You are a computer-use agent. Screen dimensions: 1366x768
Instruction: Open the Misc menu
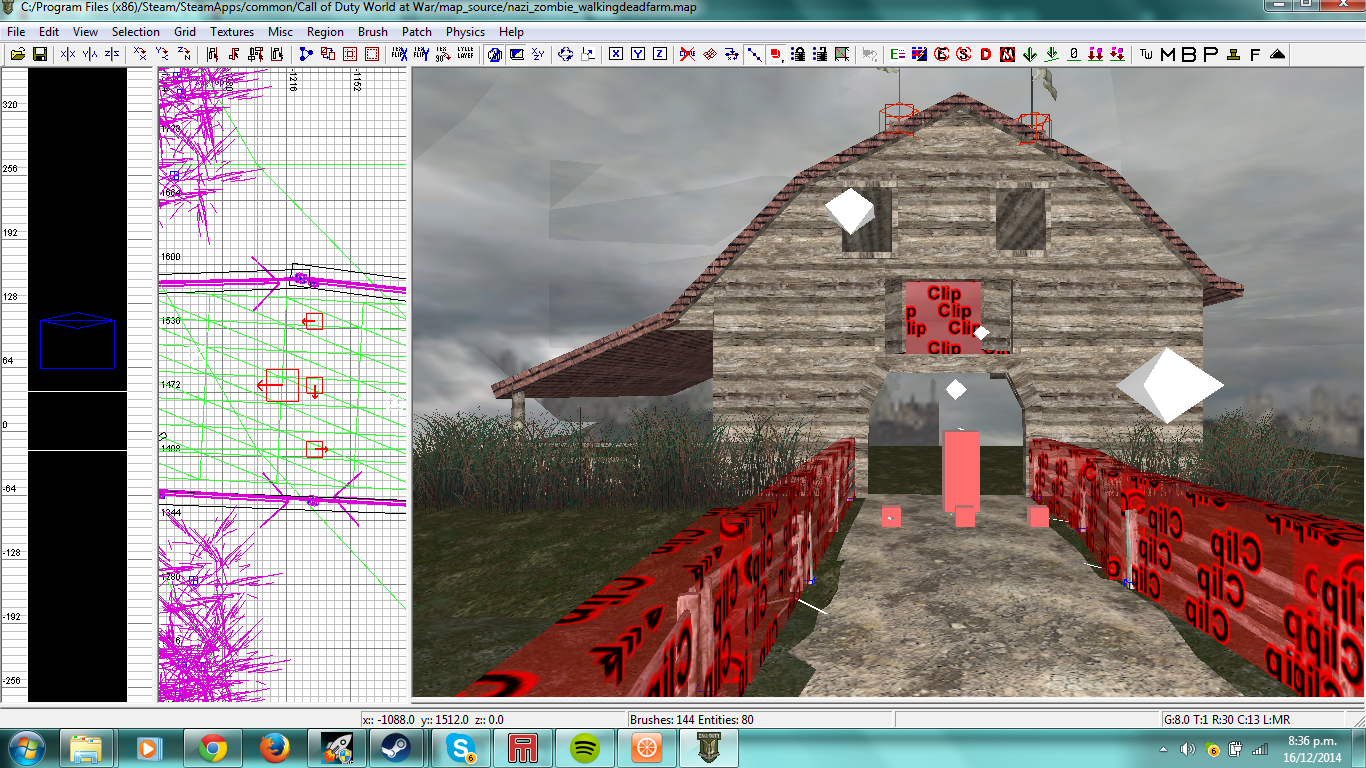coord(281,31)
